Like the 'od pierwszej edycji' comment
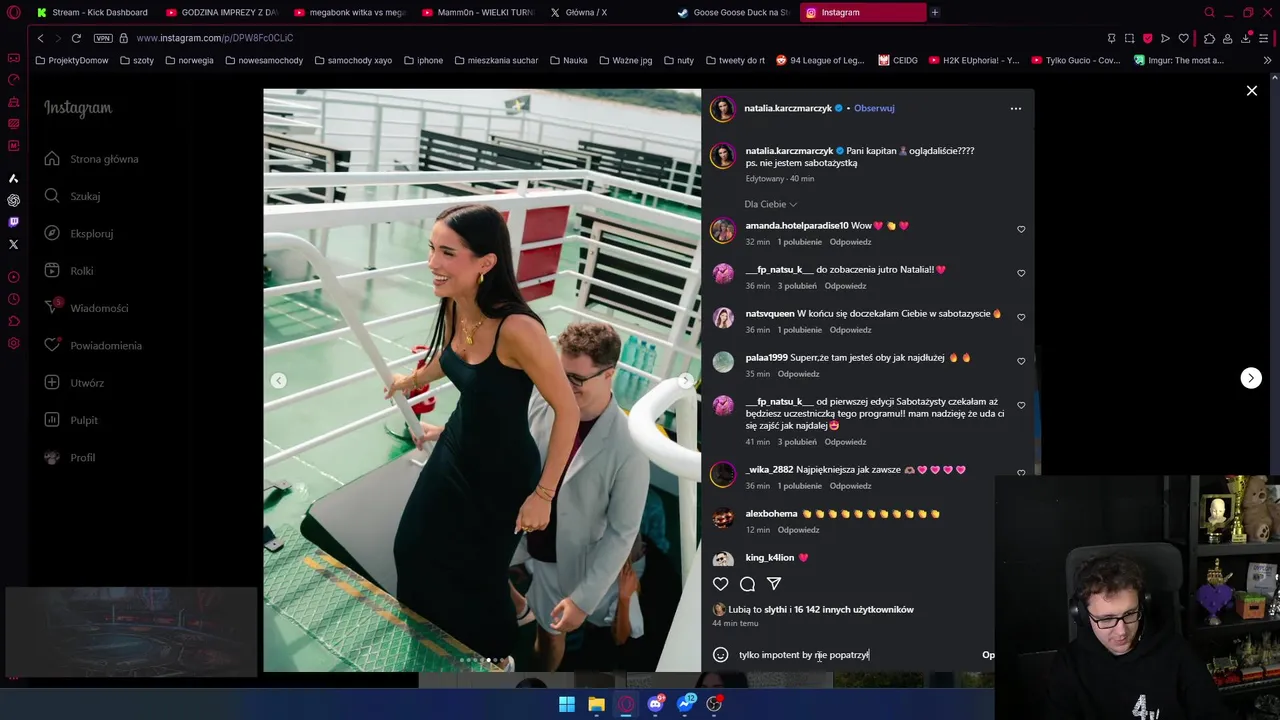Image resolution: width=1280 pixels, height=720 pixels. click(1021, 405)
